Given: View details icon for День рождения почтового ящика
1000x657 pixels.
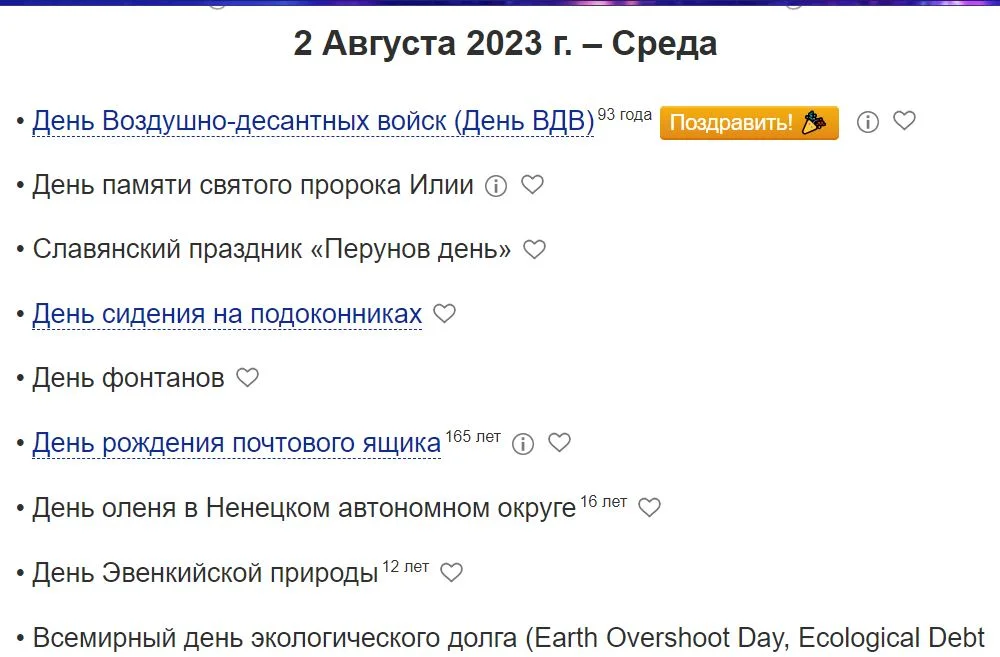Looking at the screenshot, I should pyautogui.click(x=523, y=442).
